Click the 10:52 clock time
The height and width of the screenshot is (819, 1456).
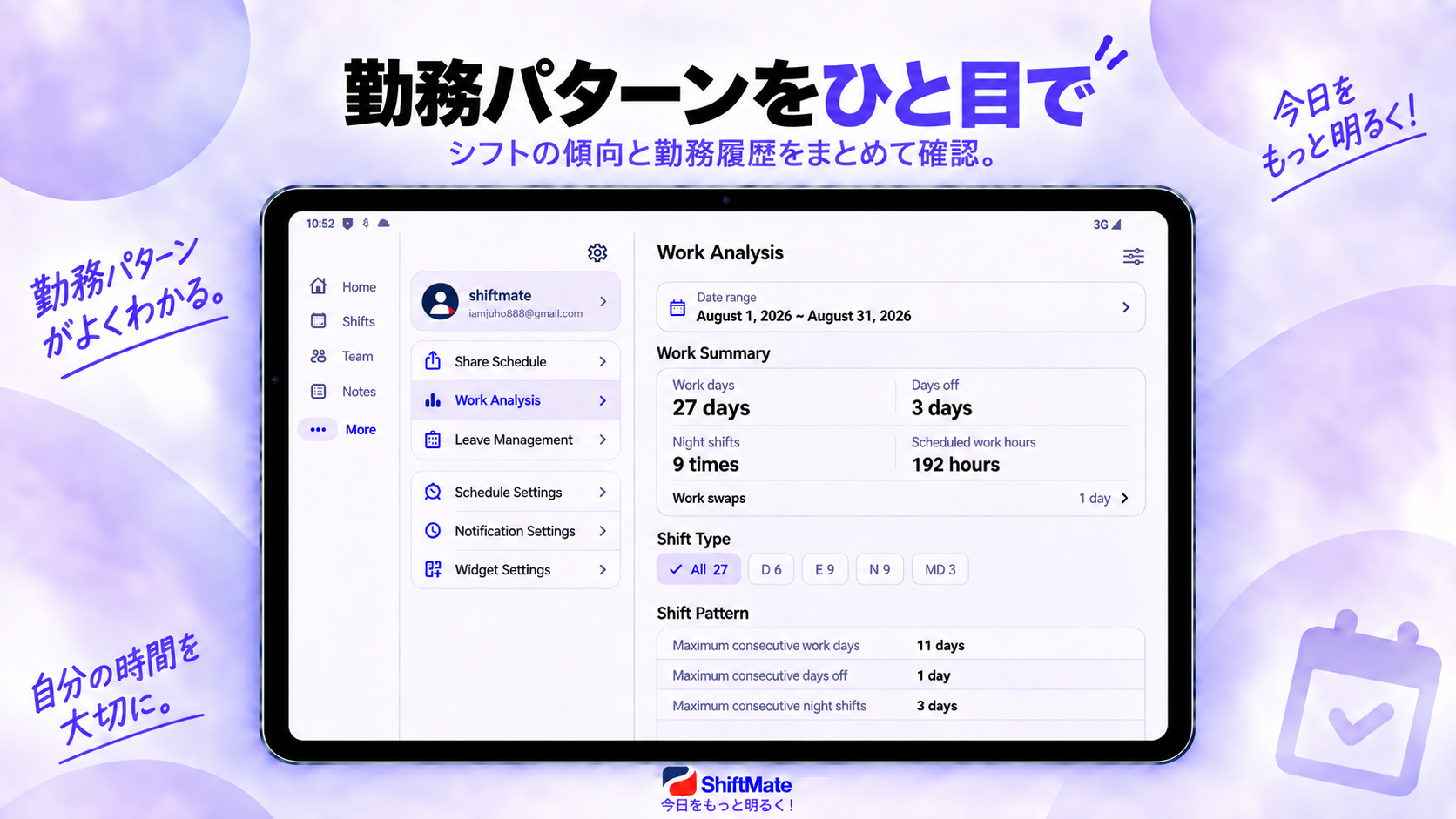click(320, 224)
